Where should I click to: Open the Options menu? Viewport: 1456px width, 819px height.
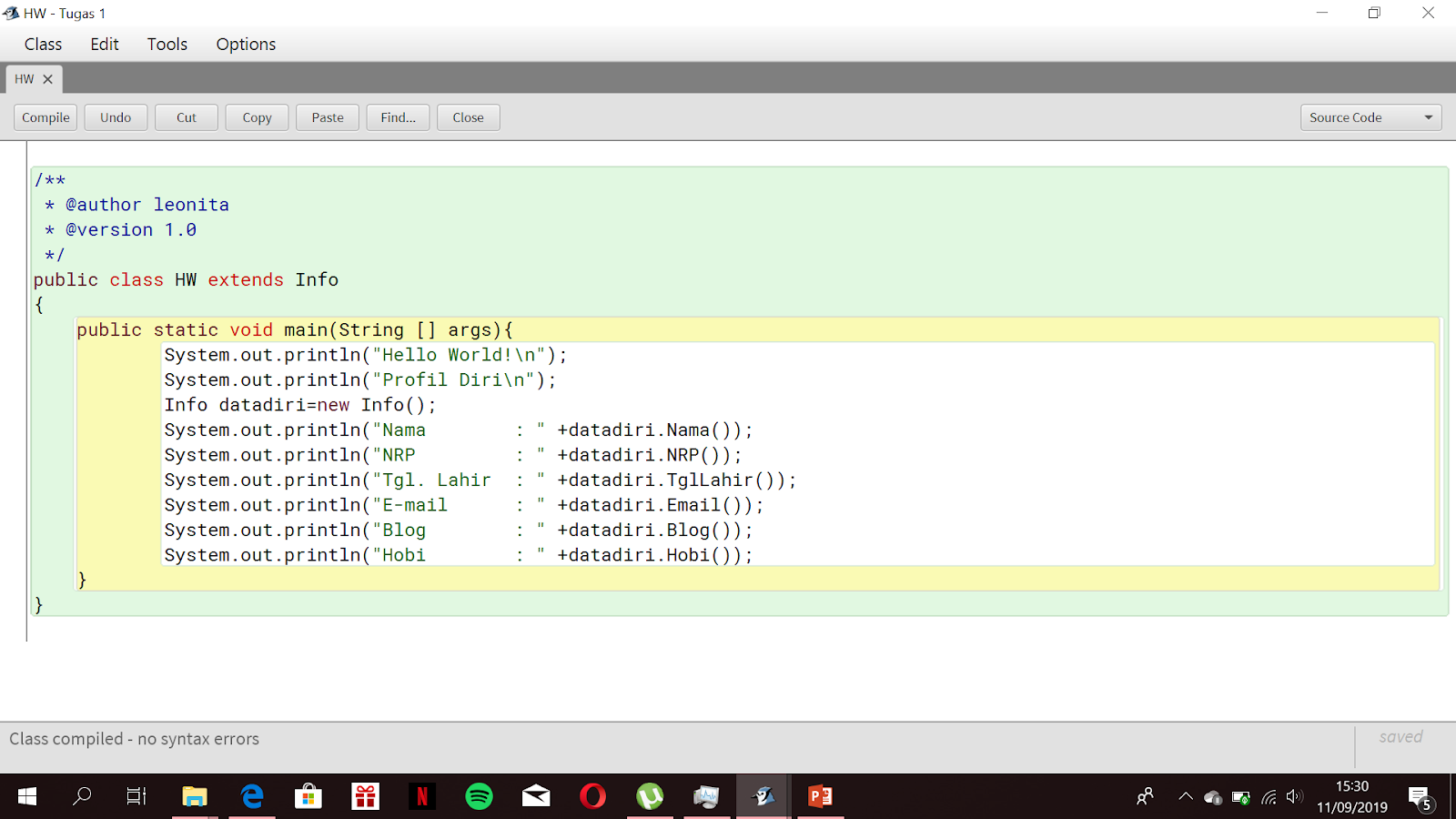tap(245, 44)
